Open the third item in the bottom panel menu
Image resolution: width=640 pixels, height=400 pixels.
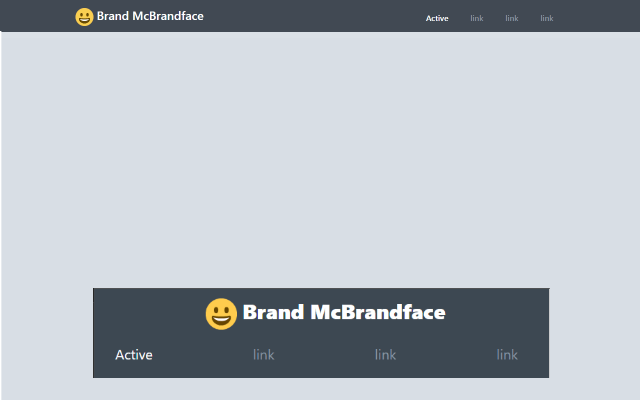point(385,355)
